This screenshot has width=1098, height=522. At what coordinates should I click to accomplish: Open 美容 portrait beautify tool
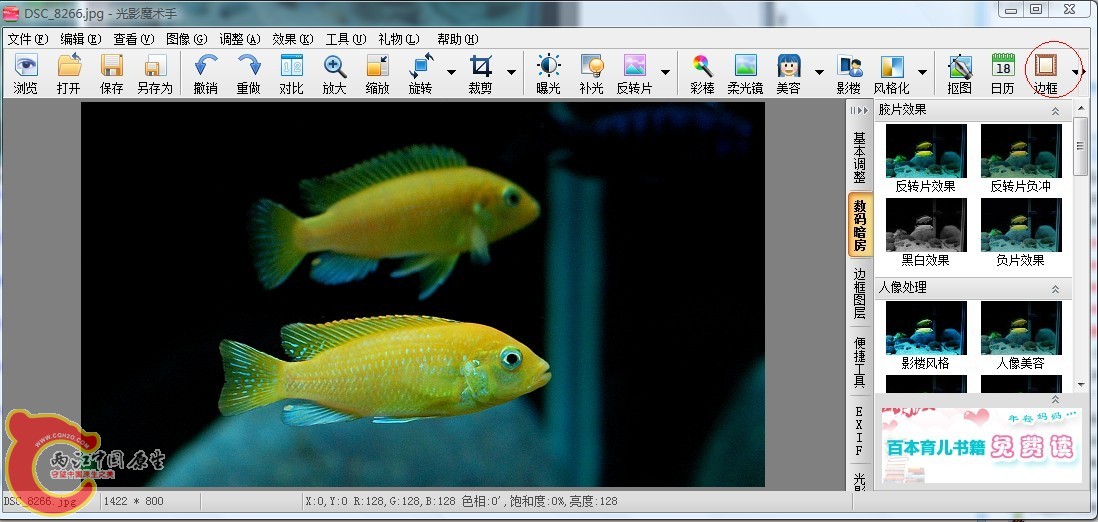[x=788, y=74]
